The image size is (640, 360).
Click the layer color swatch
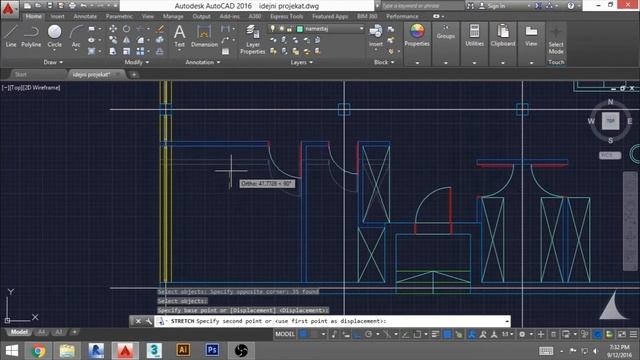click(300, 29)
